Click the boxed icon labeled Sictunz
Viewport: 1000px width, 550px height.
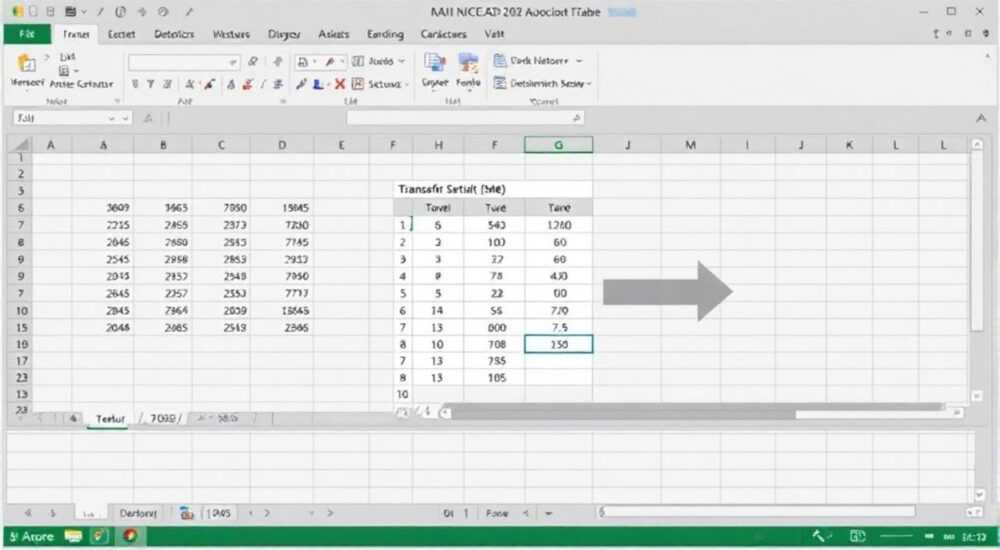tap(358, 84)
